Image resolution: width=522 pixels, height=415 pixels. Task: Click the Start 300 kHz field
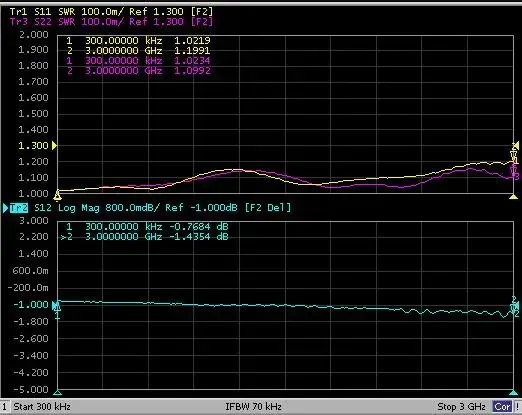tap(42, 407)
